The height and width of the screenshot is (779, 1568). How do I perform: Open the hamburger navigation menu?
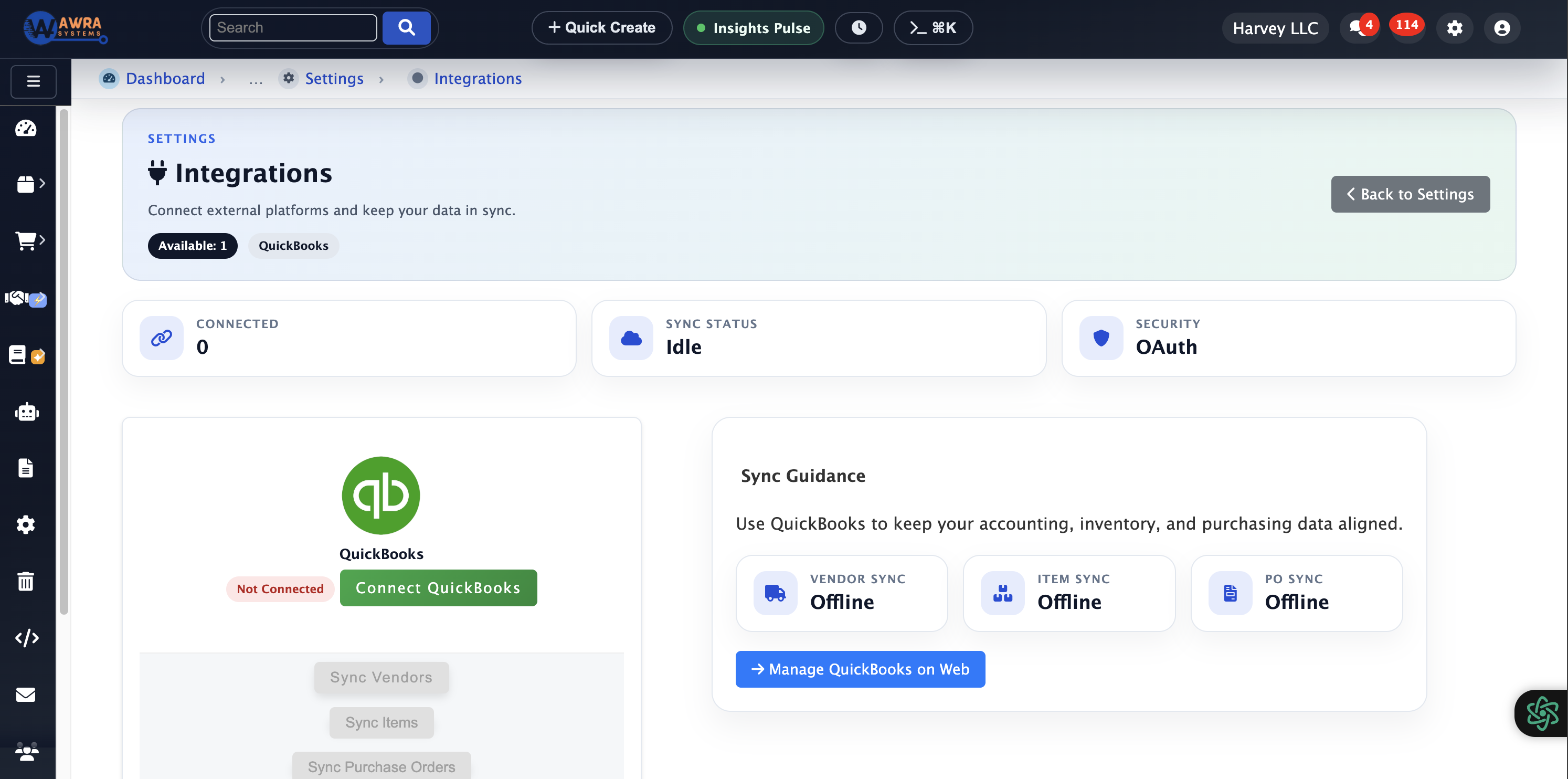tap(33, 81)
